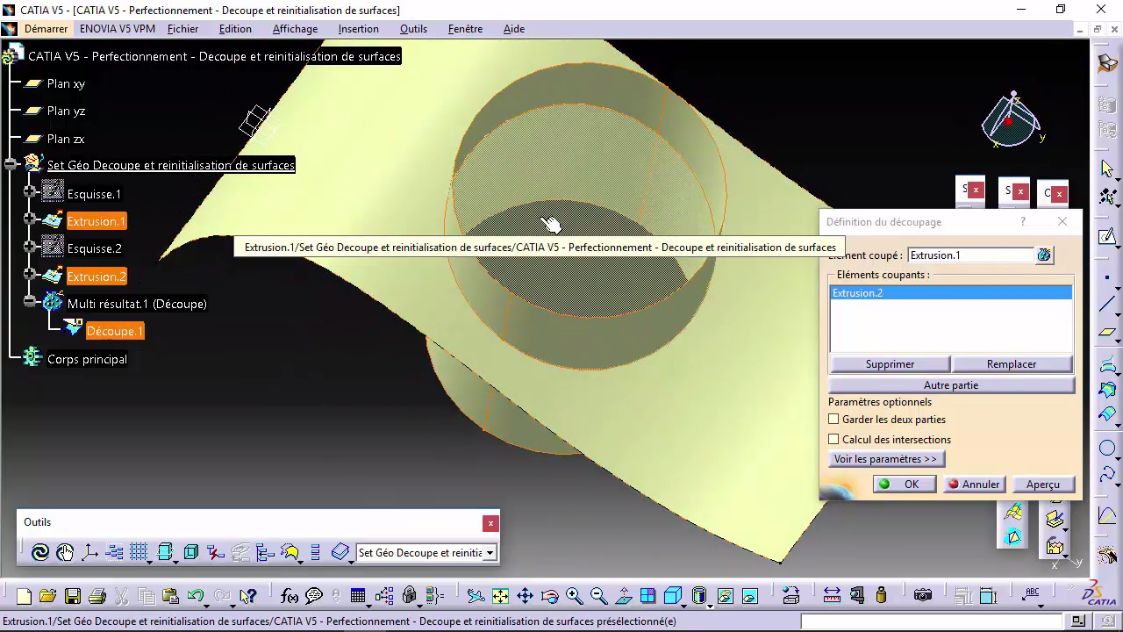Click the Elément coupé input field
Viewport: 1123px width, 632px height.
coord(970,255)
